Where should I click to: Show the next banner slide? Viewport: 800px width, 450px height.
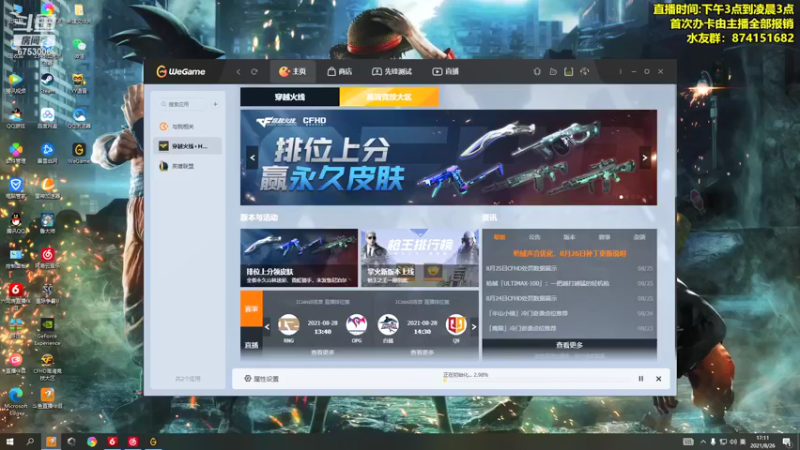[645, 158]
